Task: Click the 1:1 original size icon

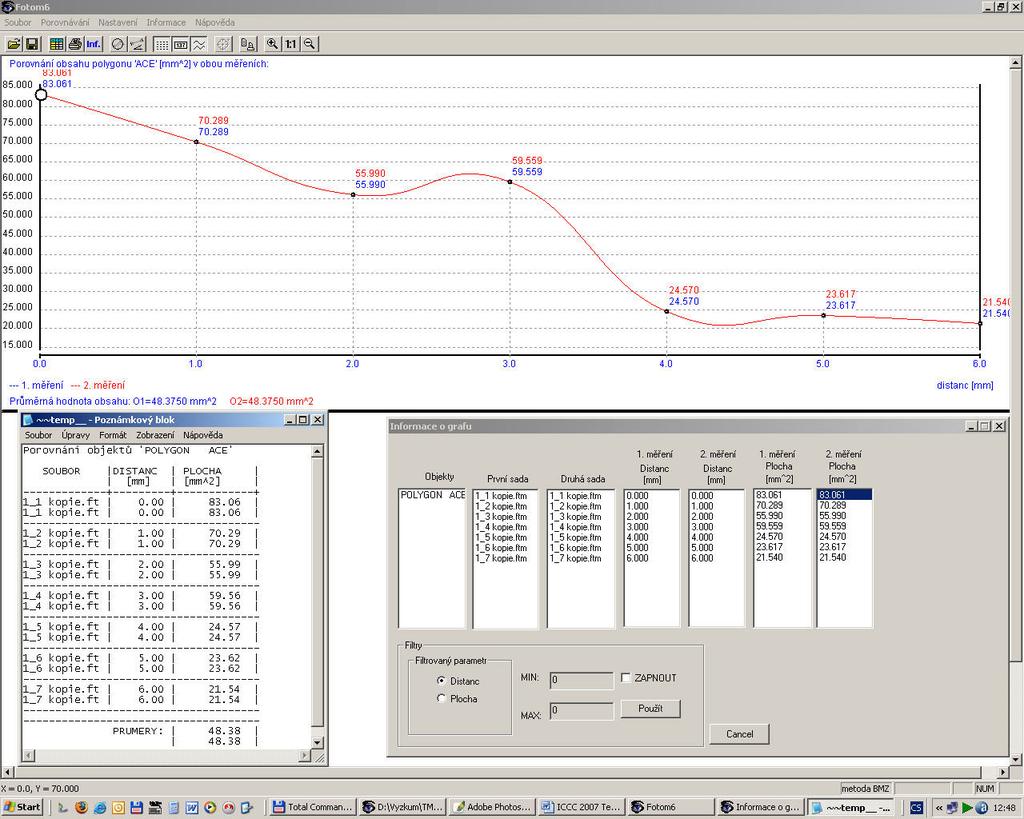Action: click(291, 44)
